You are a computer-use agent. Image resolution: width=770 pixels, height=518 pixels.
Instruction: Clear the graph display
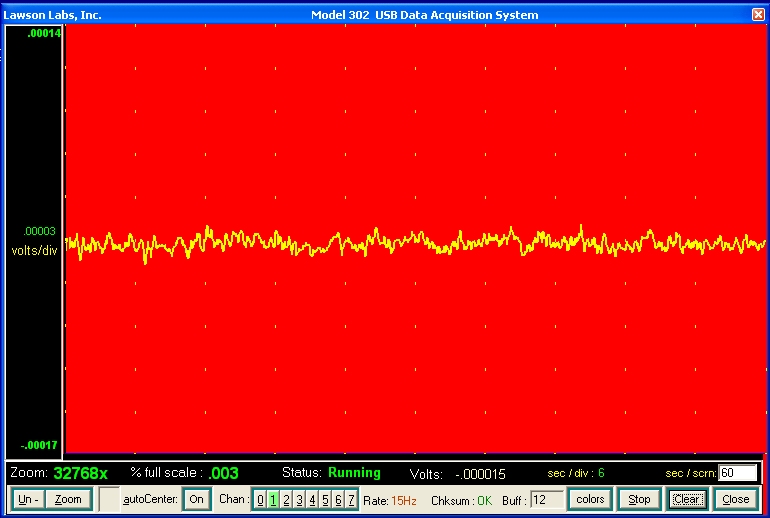(x=686, y=499)
